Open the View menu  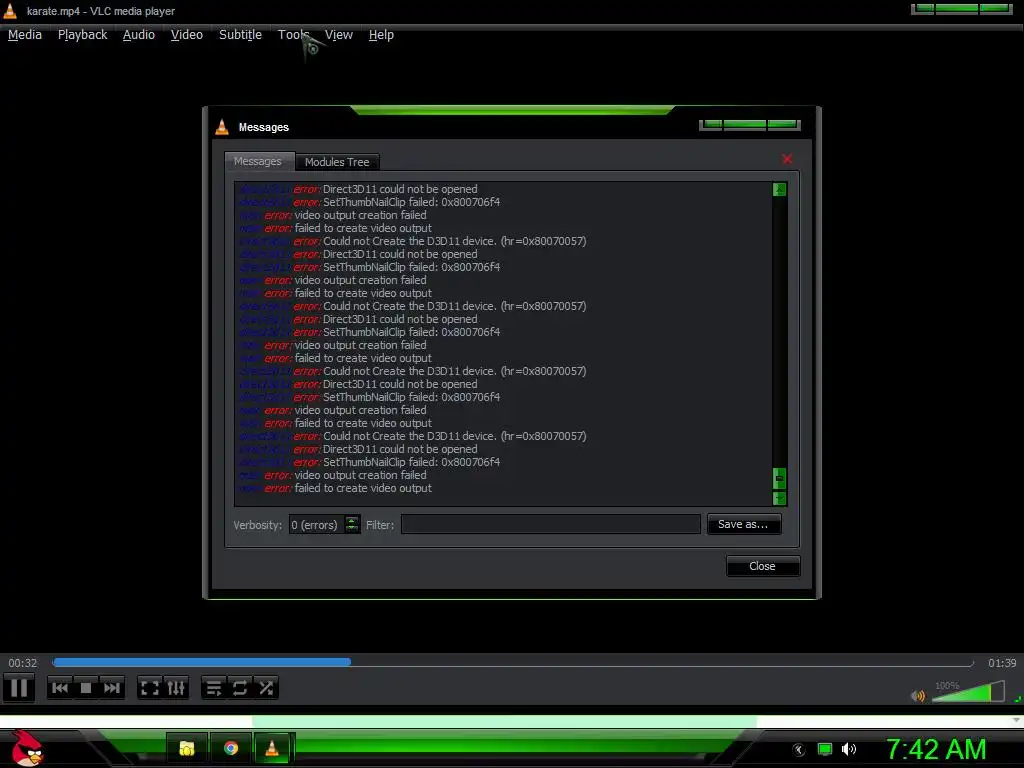click(338, 35)
